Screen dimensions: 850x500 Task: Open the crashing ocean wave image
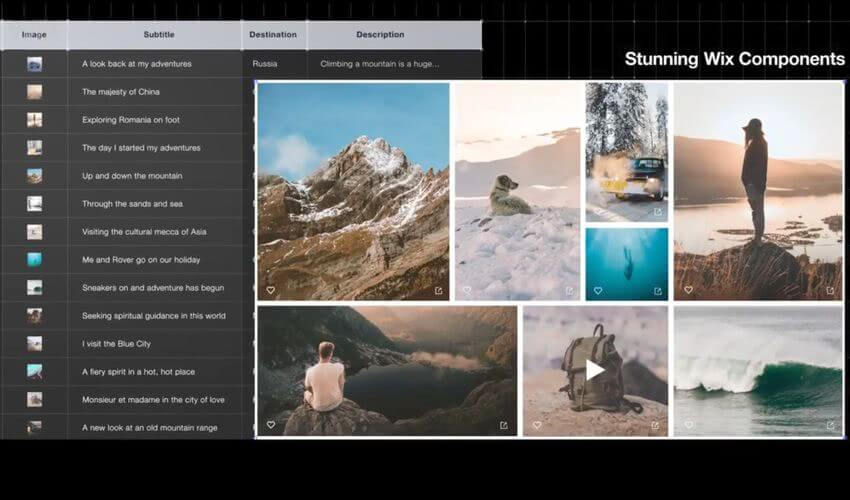pos(758,371)
